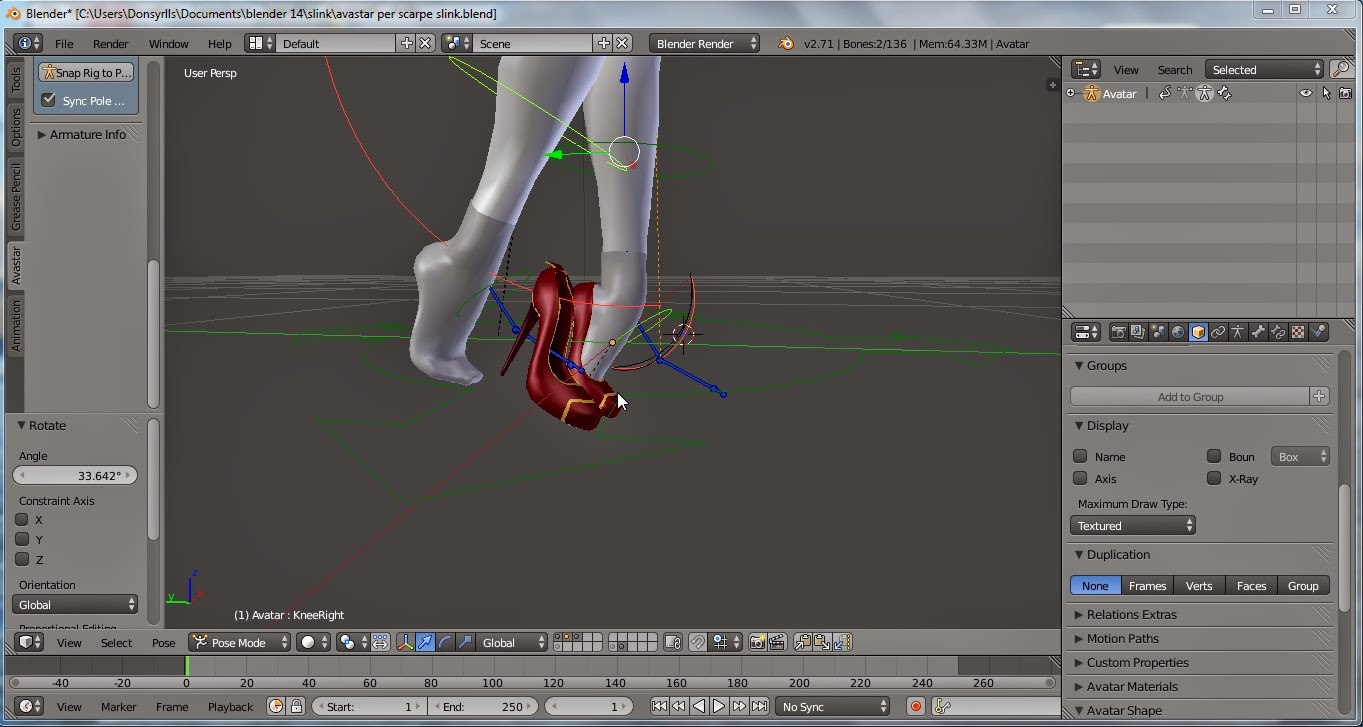Image resolution: width=1363 pixels, height=727 pixels.
Task: Enable the X-Ray display checkbox
Action: click(x=1214, y=478)
